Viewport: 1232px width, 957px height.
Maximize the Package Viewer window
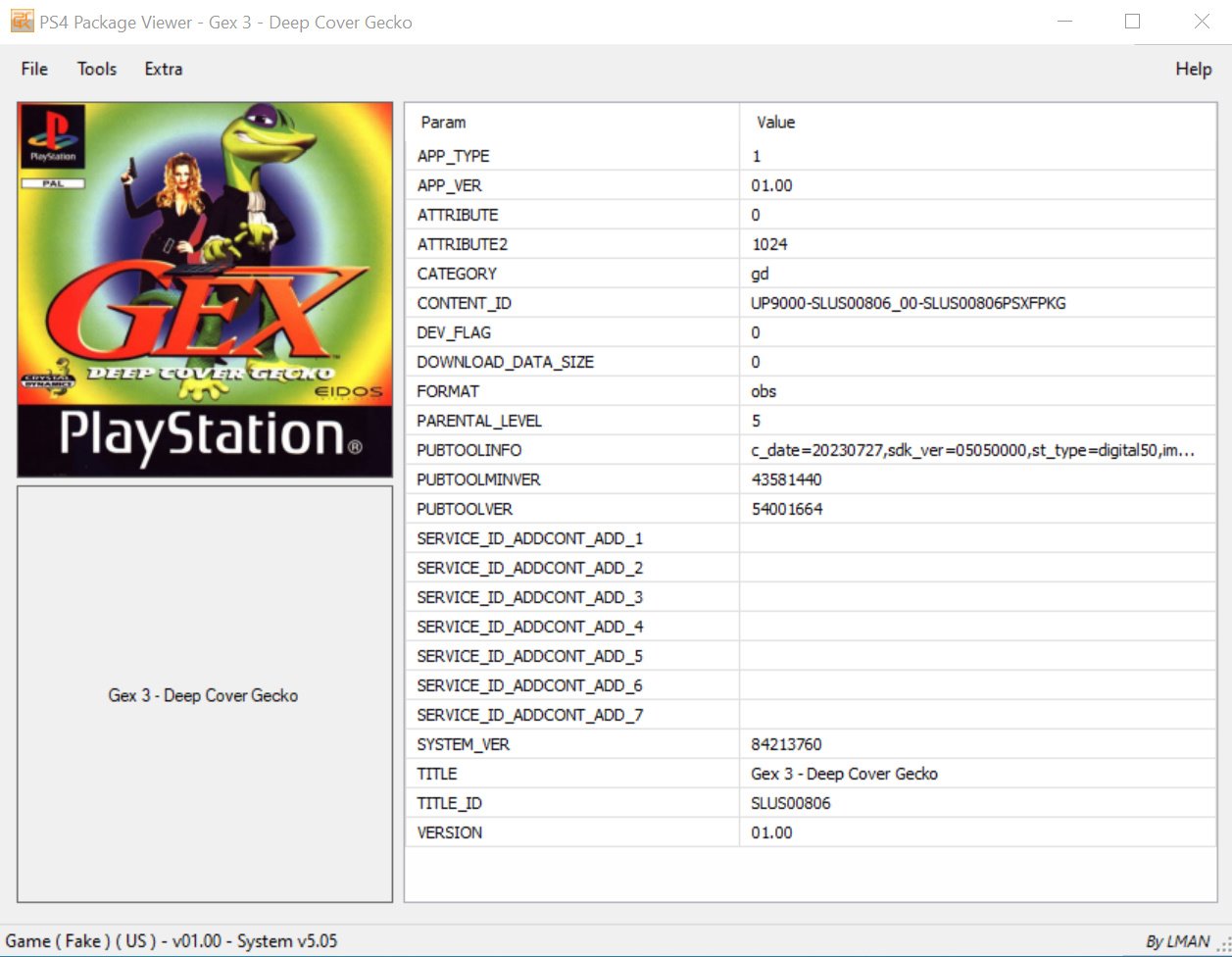1132,22
